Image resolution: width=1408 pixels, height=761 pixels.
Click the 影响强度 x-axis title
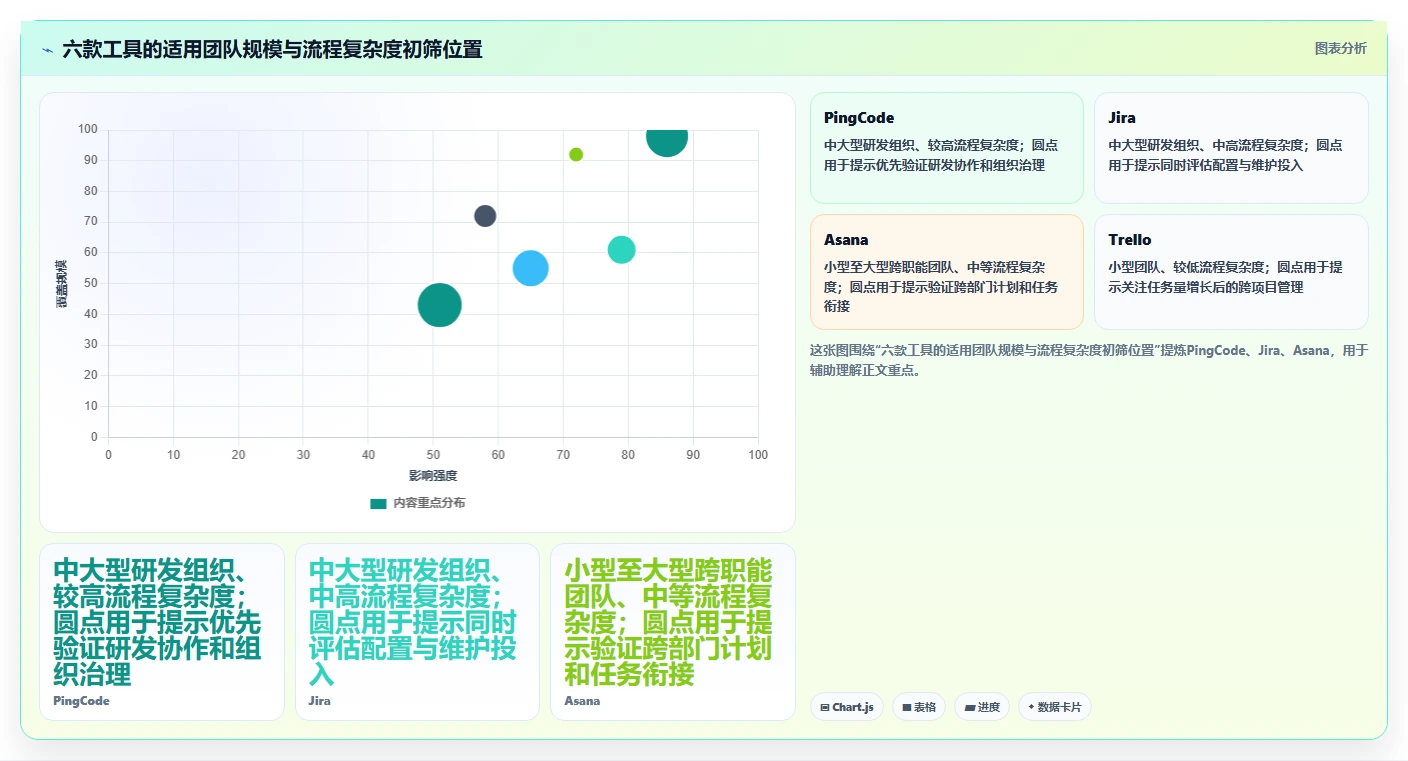[x=433, y=476]
